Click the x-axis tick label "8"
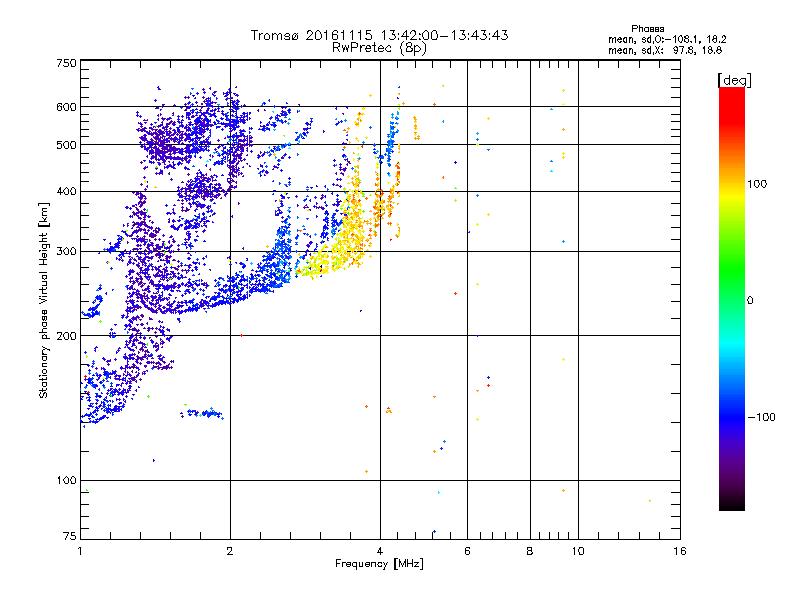 [x=530, y=551]
